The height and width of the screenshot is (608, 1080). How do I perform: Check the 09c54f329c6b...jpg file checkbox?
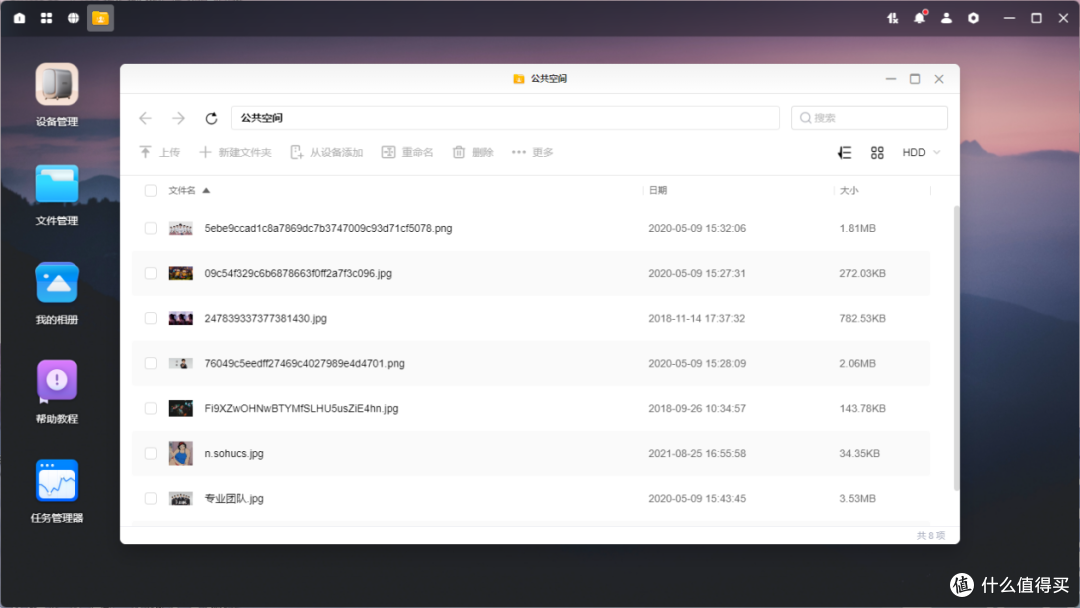point(151,273)
